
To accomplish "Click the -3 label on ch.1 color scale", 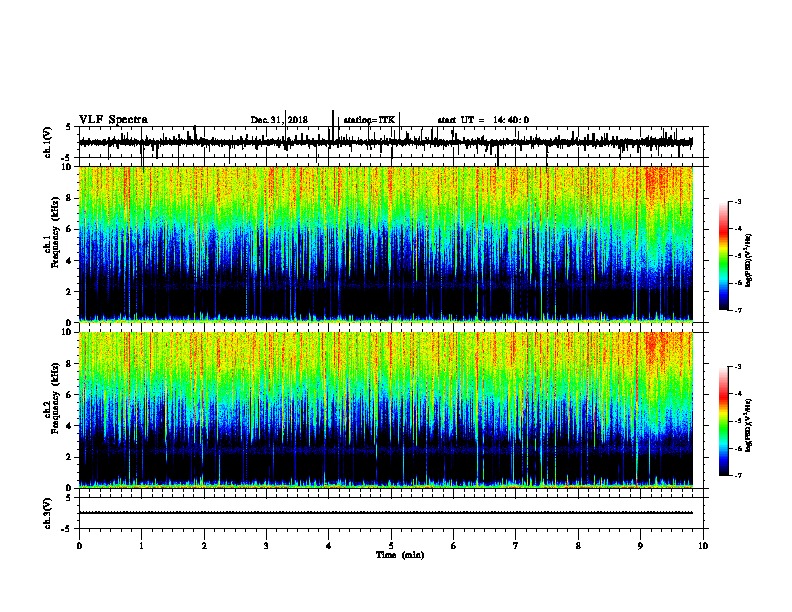I will point(738,201).
